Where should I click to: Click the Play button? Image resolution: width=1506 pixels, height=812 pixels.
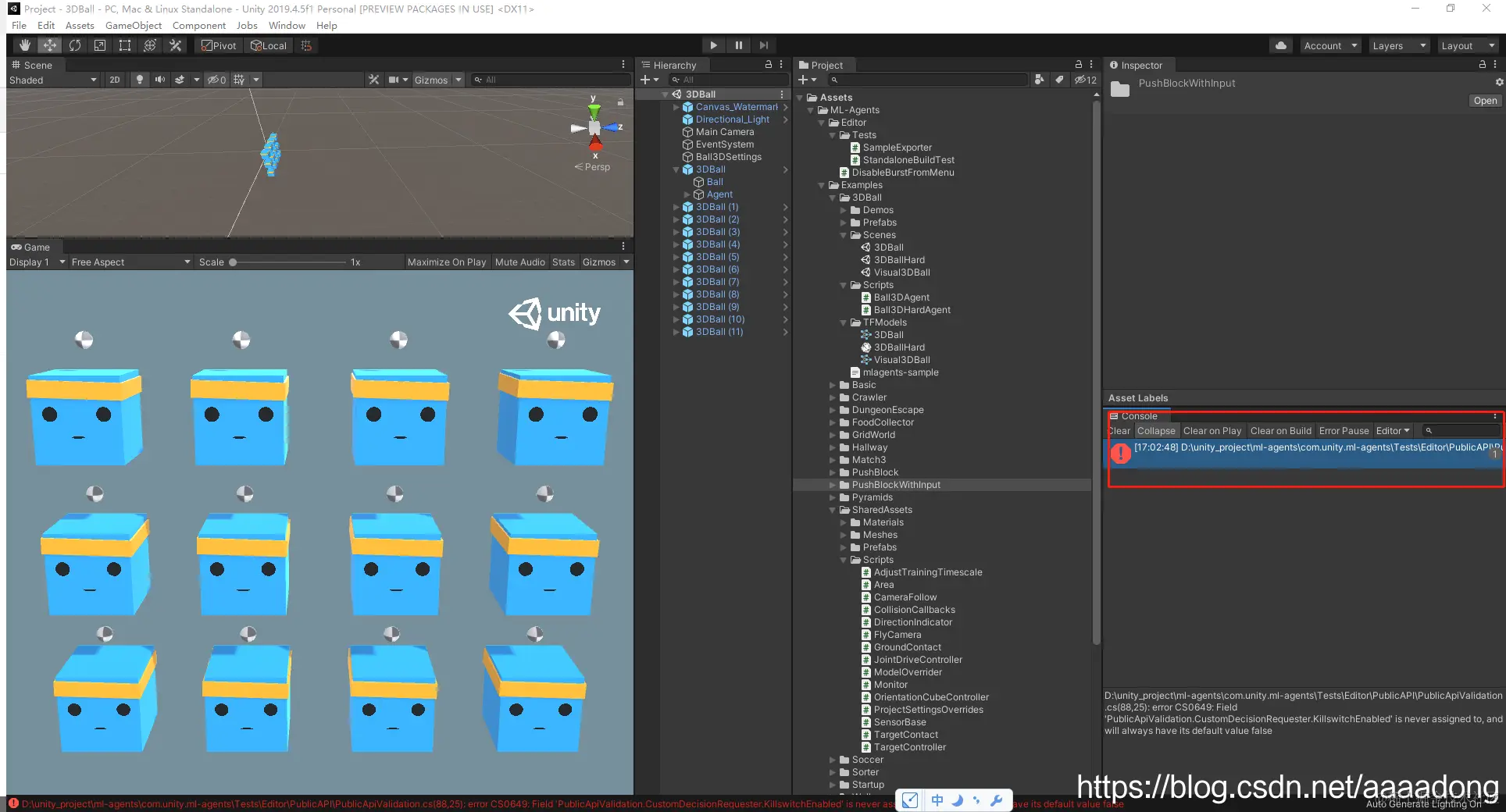point(713,45)
